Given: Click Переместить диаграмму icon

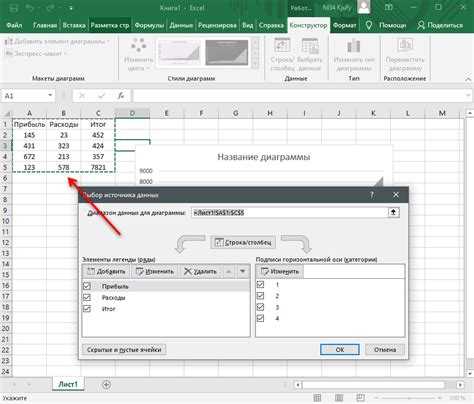Looking at the screenshot, I should click(x=405, y=46).
